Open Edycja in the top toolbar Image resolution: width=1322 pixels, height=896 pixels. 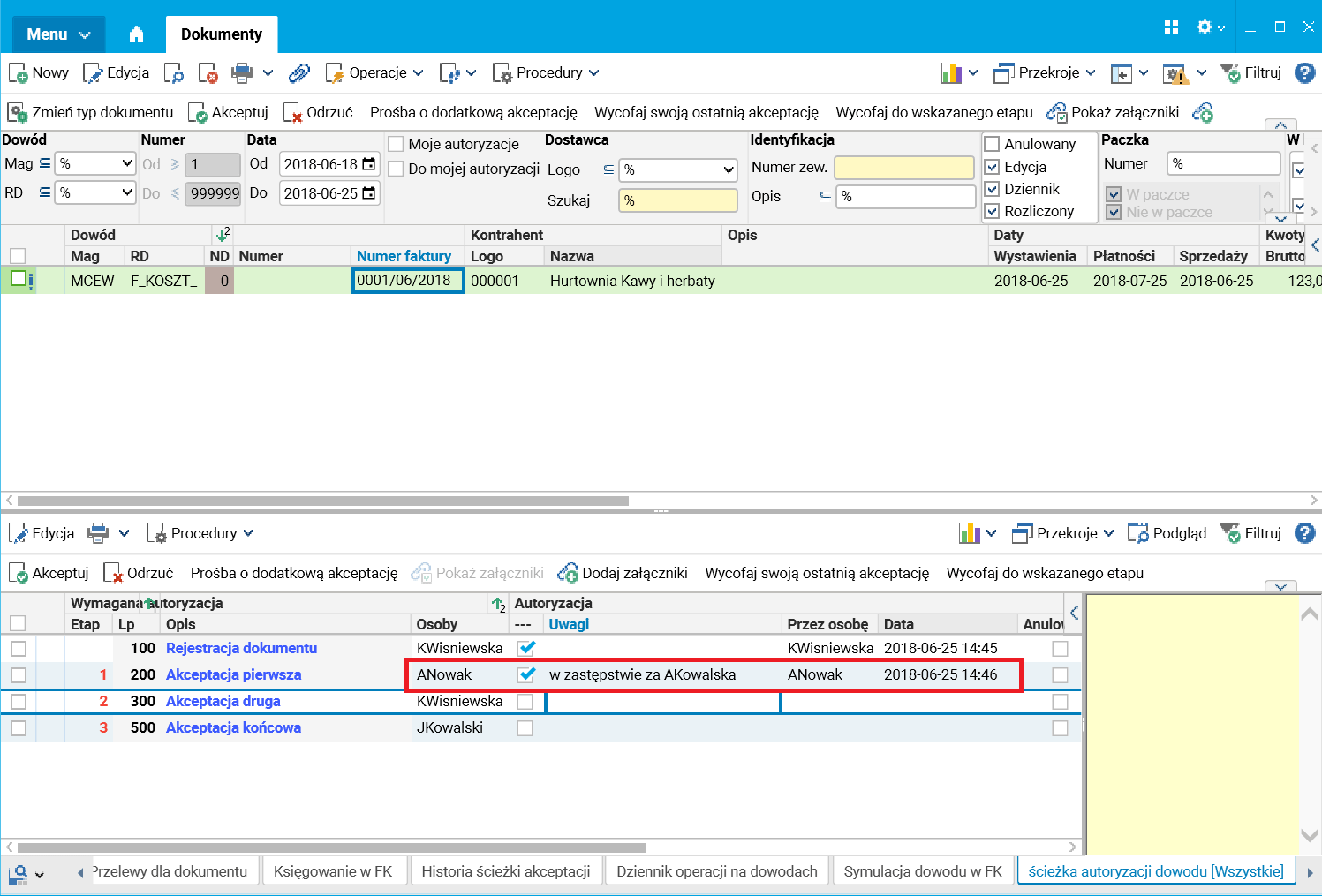[x=117, y=73]
